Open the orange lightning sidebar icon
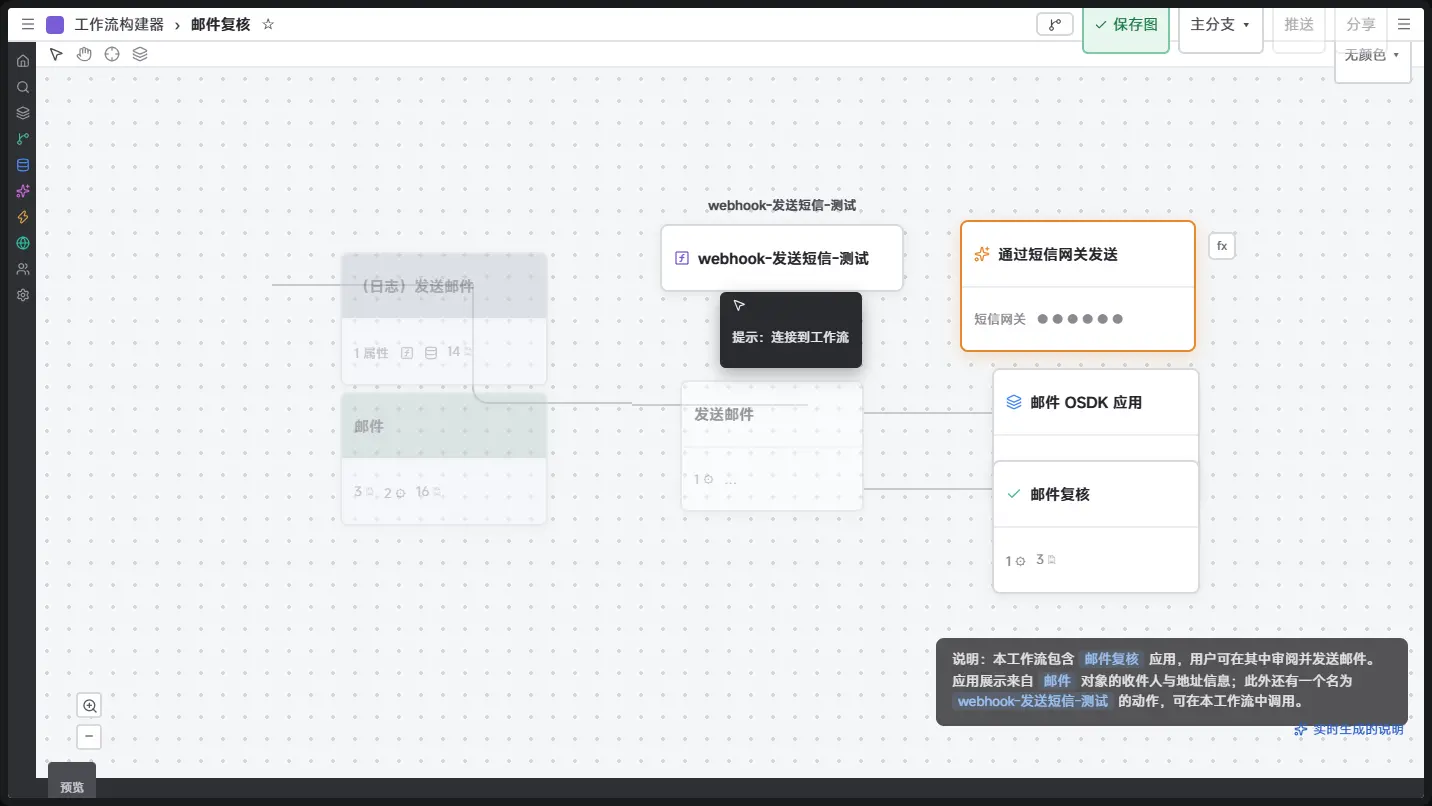This screenshot has width=1432, height=806. (x=23, y=217)
